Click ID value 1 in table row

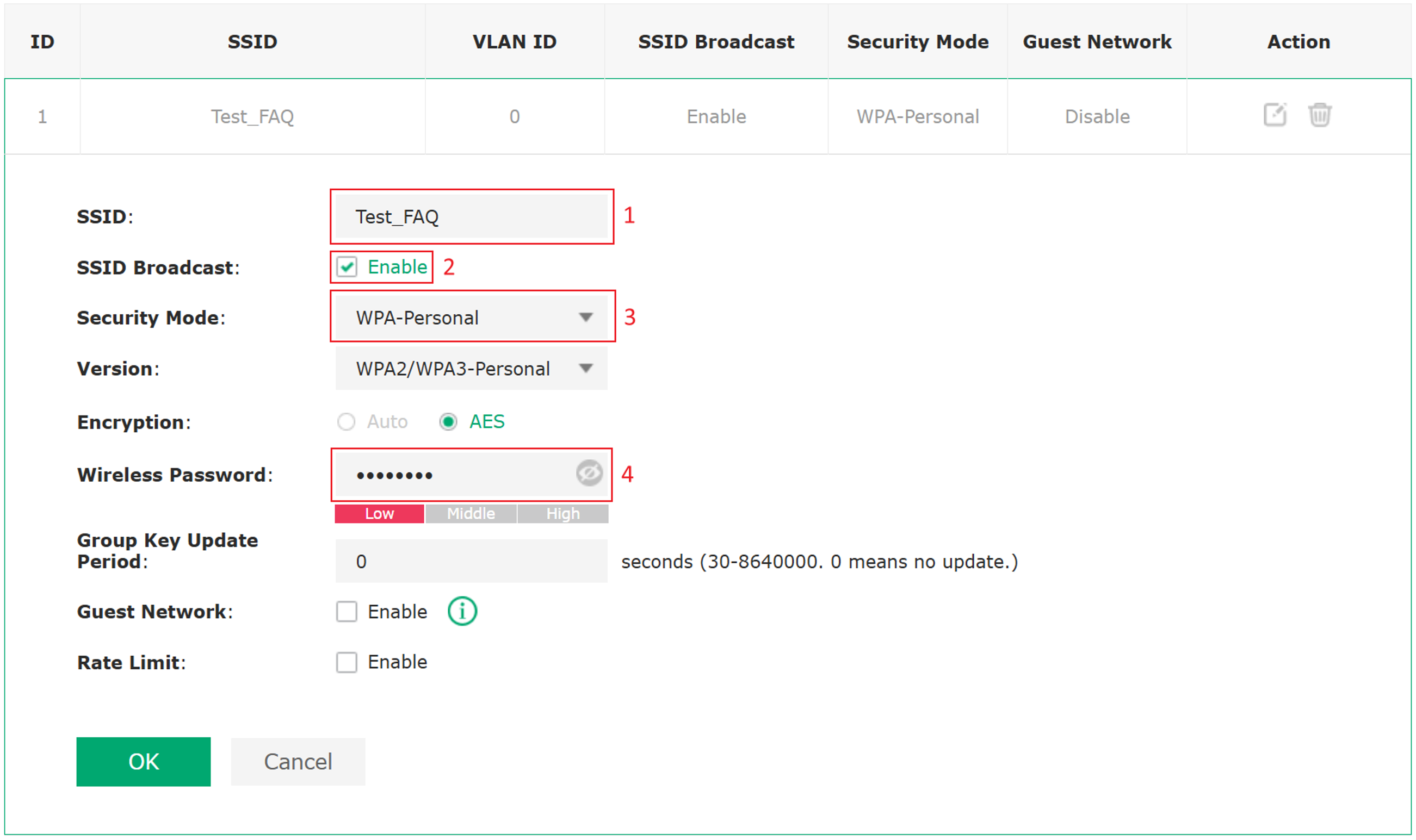click(42, 116)
